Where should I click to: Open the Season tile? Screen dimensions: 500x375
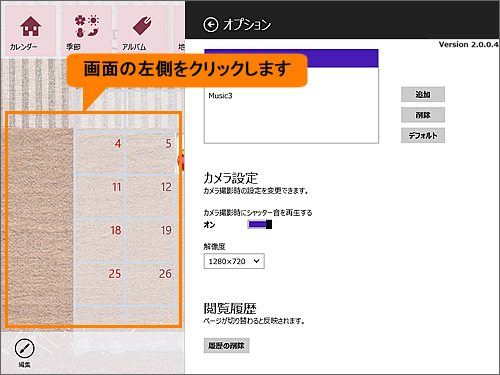point(86,31)
